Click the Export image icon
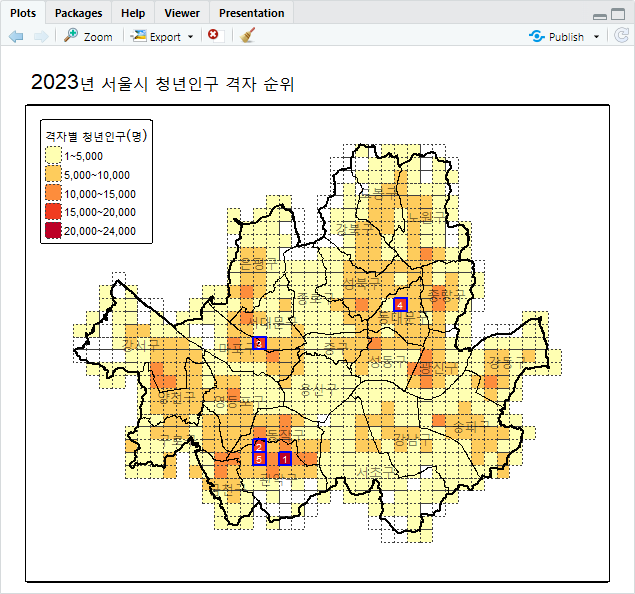Image resolution: width=635 pixels, height=594 pixels. (x=139, y=36)
